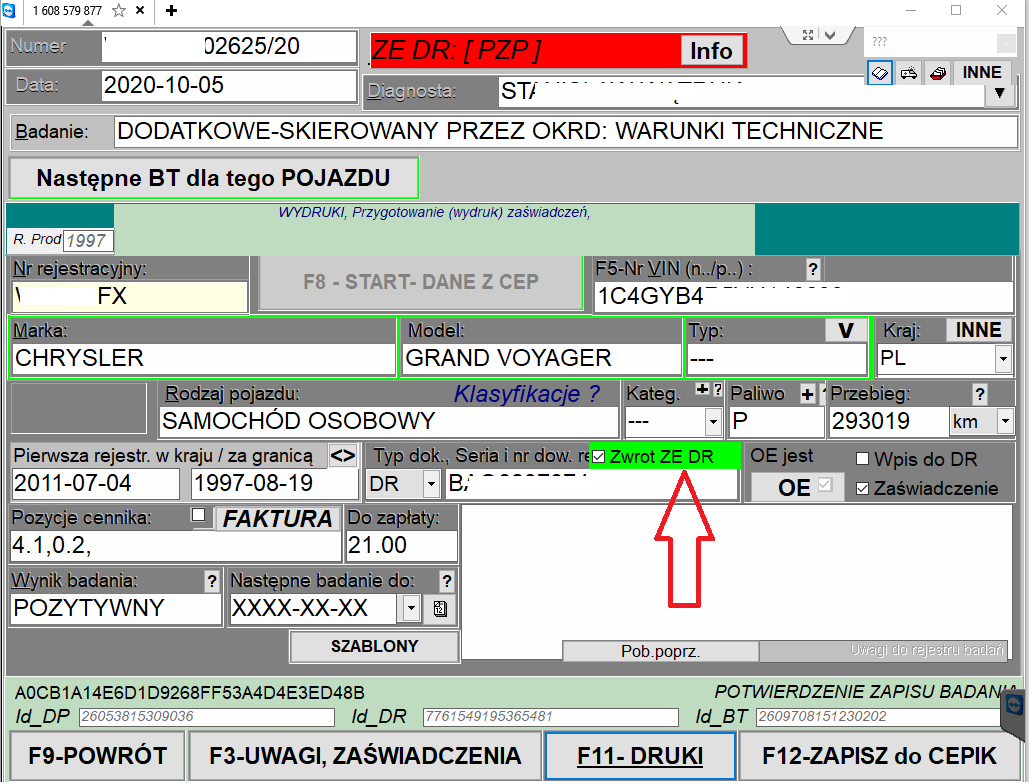
Task: Expand the mileage unit km dropdown
Action: pos(1008,422)
